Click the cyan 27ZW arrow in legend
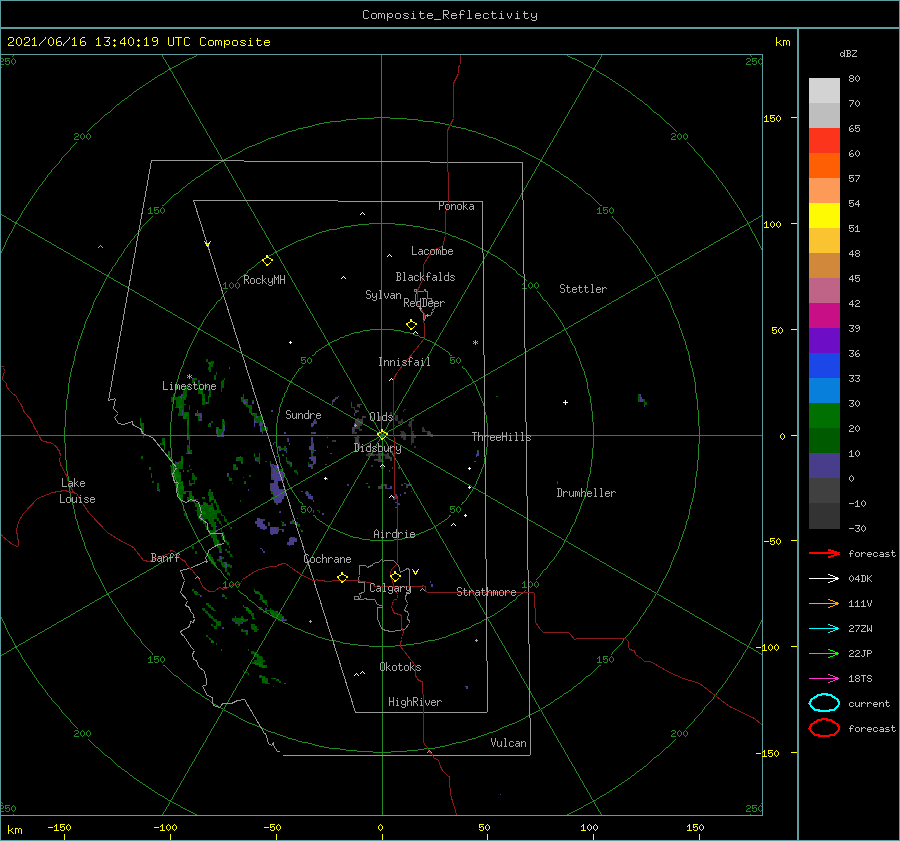Image resolution: width=900 pixels, height=841 pixels. coord(824,629)
